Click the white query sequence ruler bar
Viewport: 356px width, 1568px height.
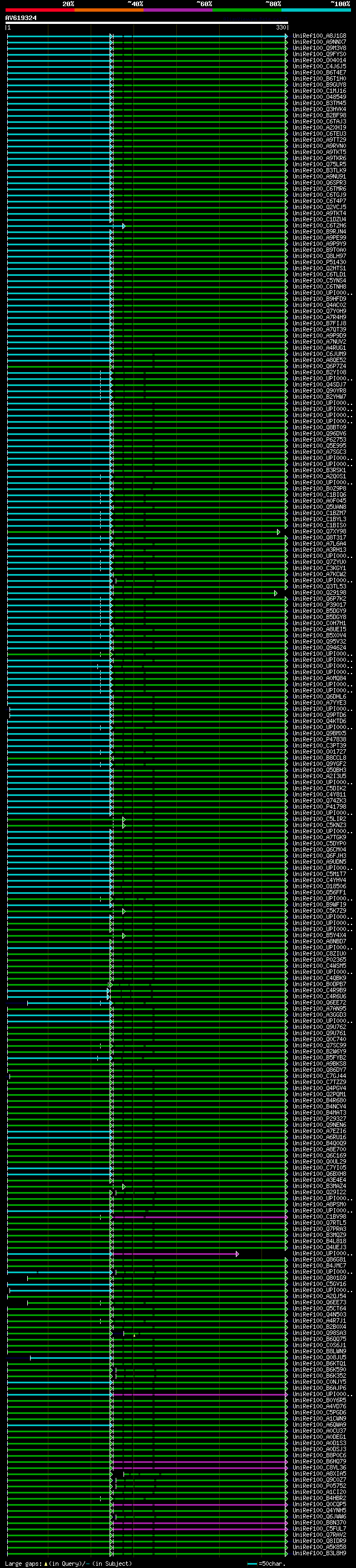click(147, 23)
